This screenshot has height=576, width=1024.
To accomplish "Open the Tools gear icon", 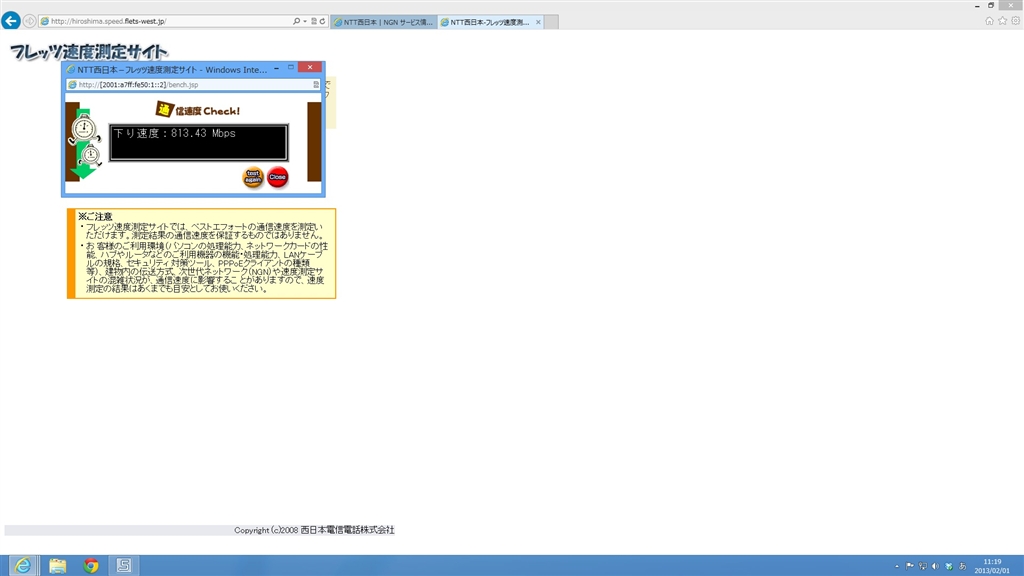I will [1016, 21].
